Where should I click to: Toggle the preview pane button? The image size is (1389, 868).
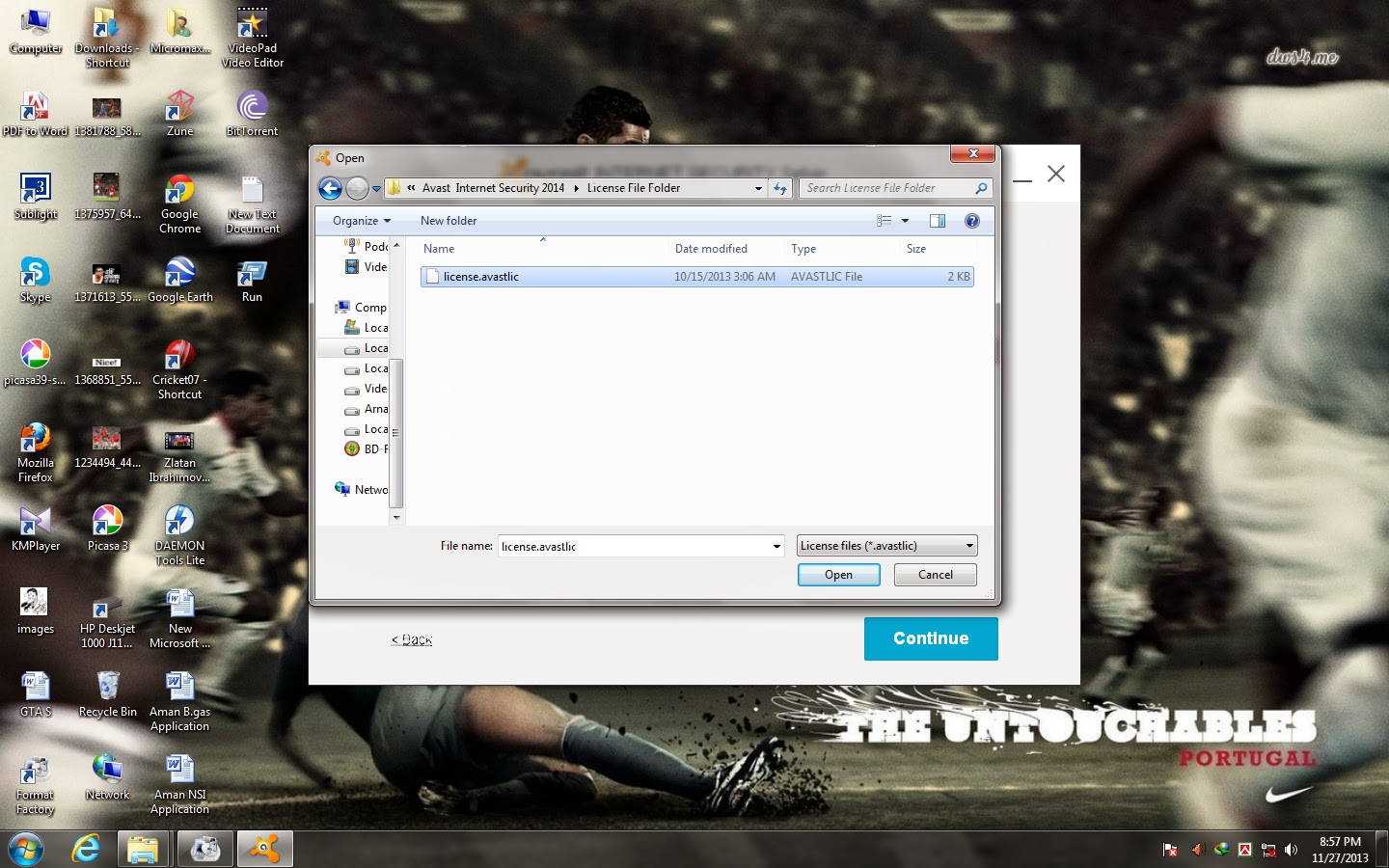click(938, 221)
